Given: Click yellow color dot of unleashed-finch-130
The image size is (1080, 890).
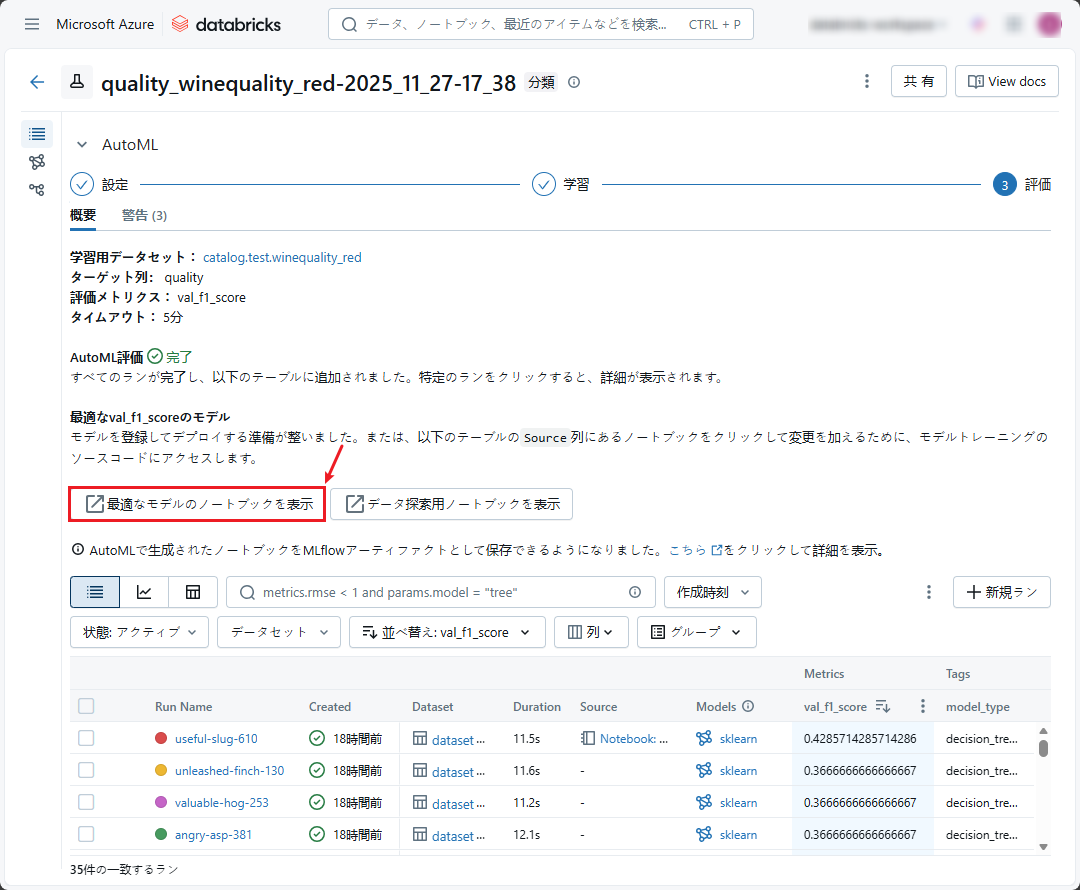Looking at the screenshot, I should point(161,770).
